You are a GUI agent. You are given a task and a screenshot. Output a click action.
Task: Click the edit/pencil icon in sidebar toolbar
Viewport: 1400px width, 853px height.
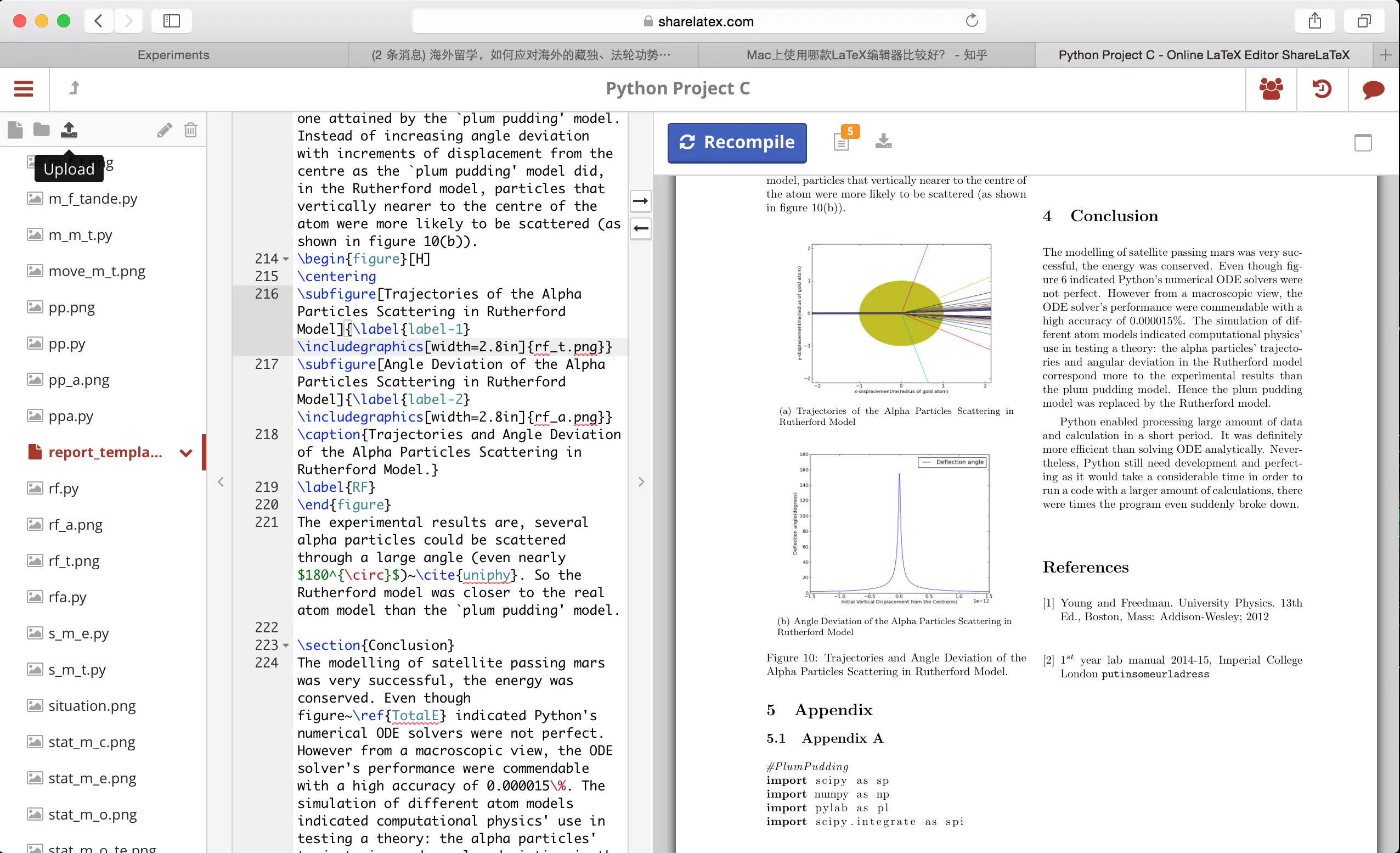point(164,129)
